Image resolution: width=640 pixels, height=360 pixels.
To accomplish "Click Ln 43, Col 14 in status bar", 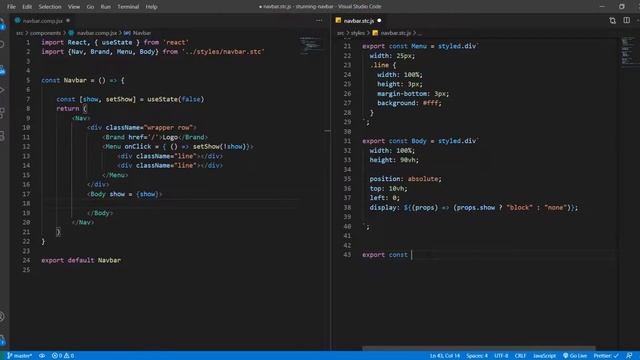I will (444, 356).
